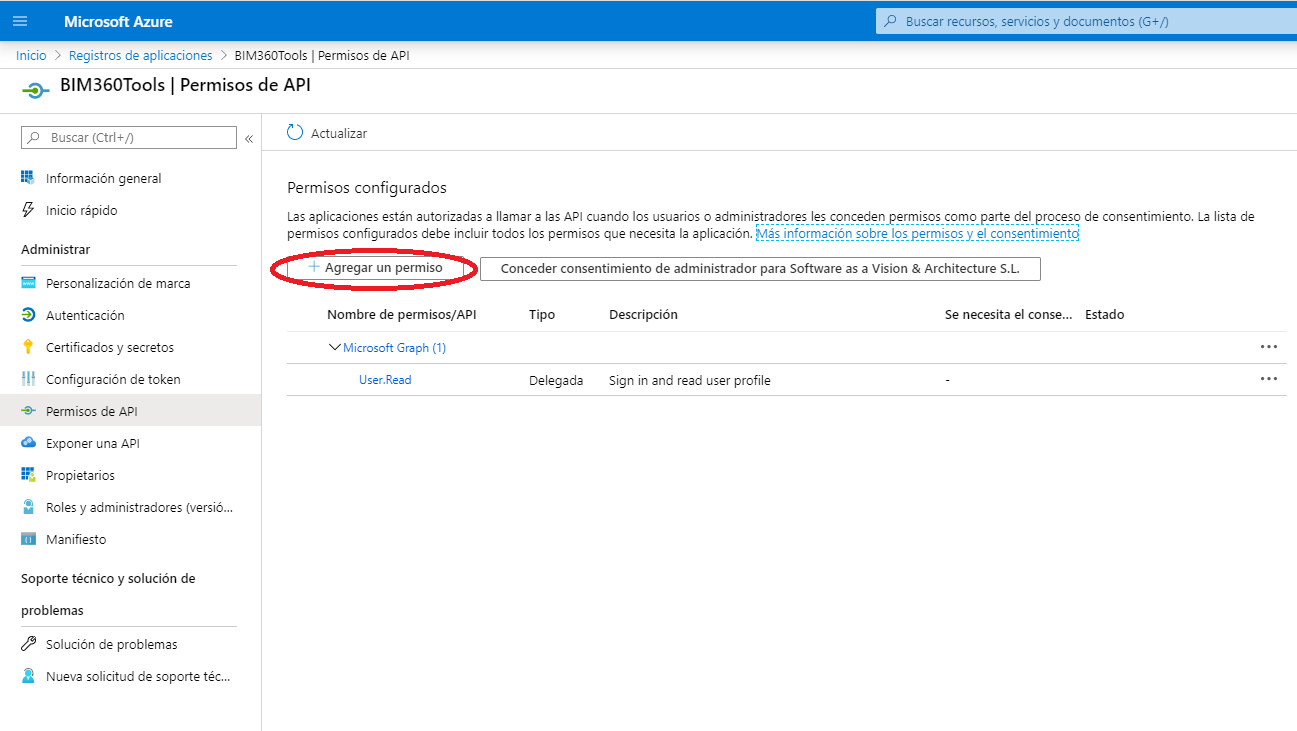1297x731 pixels.
Task: Click the 'Permisos configurados' heading
Action: click(367, 187)
